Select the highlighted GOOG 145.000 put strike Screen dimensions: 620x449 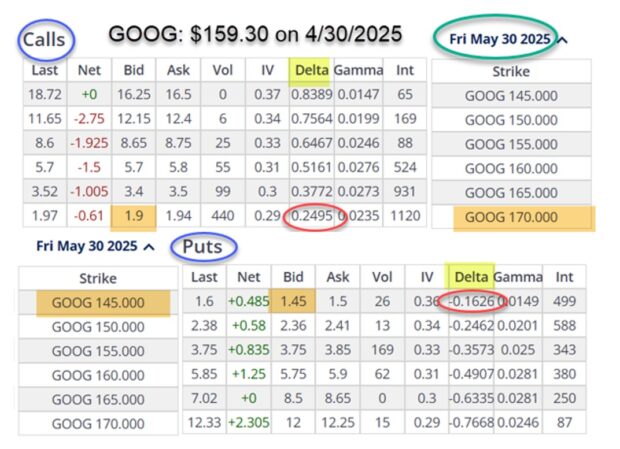[97, 301]
